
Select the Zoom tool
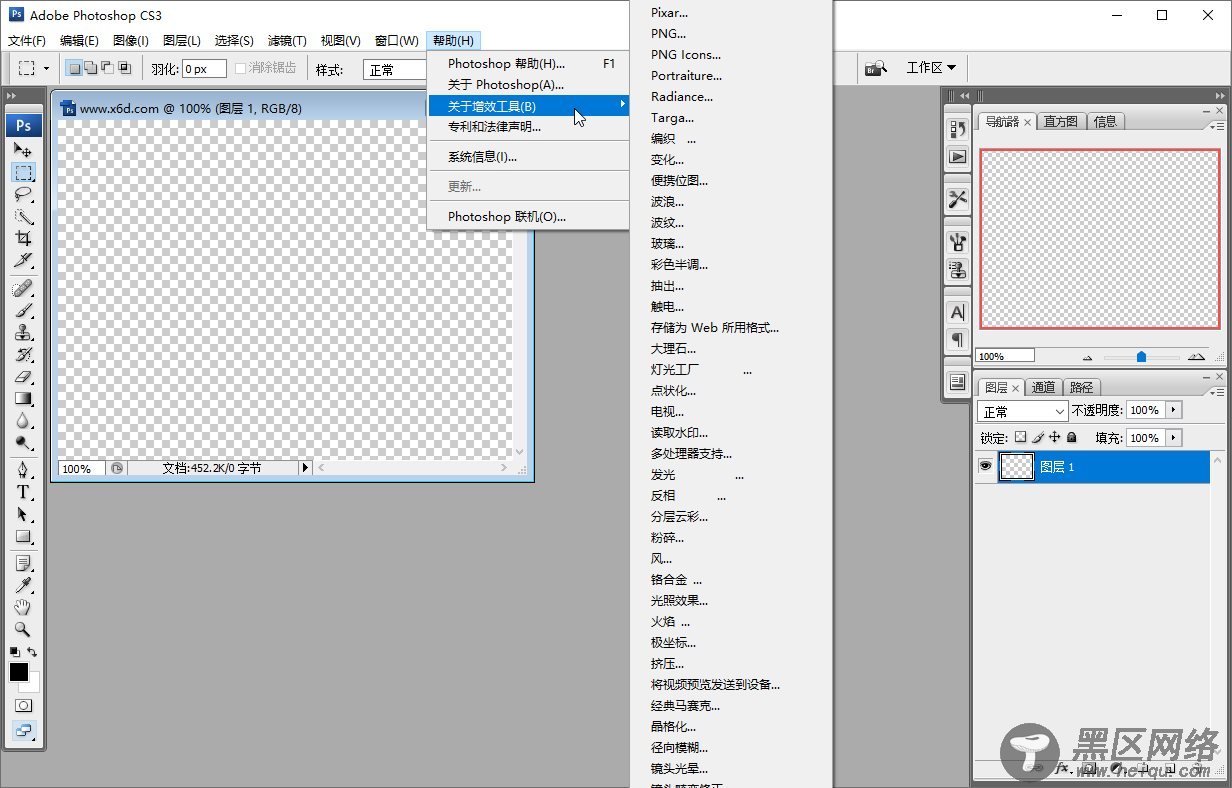(x=23, y=630)
